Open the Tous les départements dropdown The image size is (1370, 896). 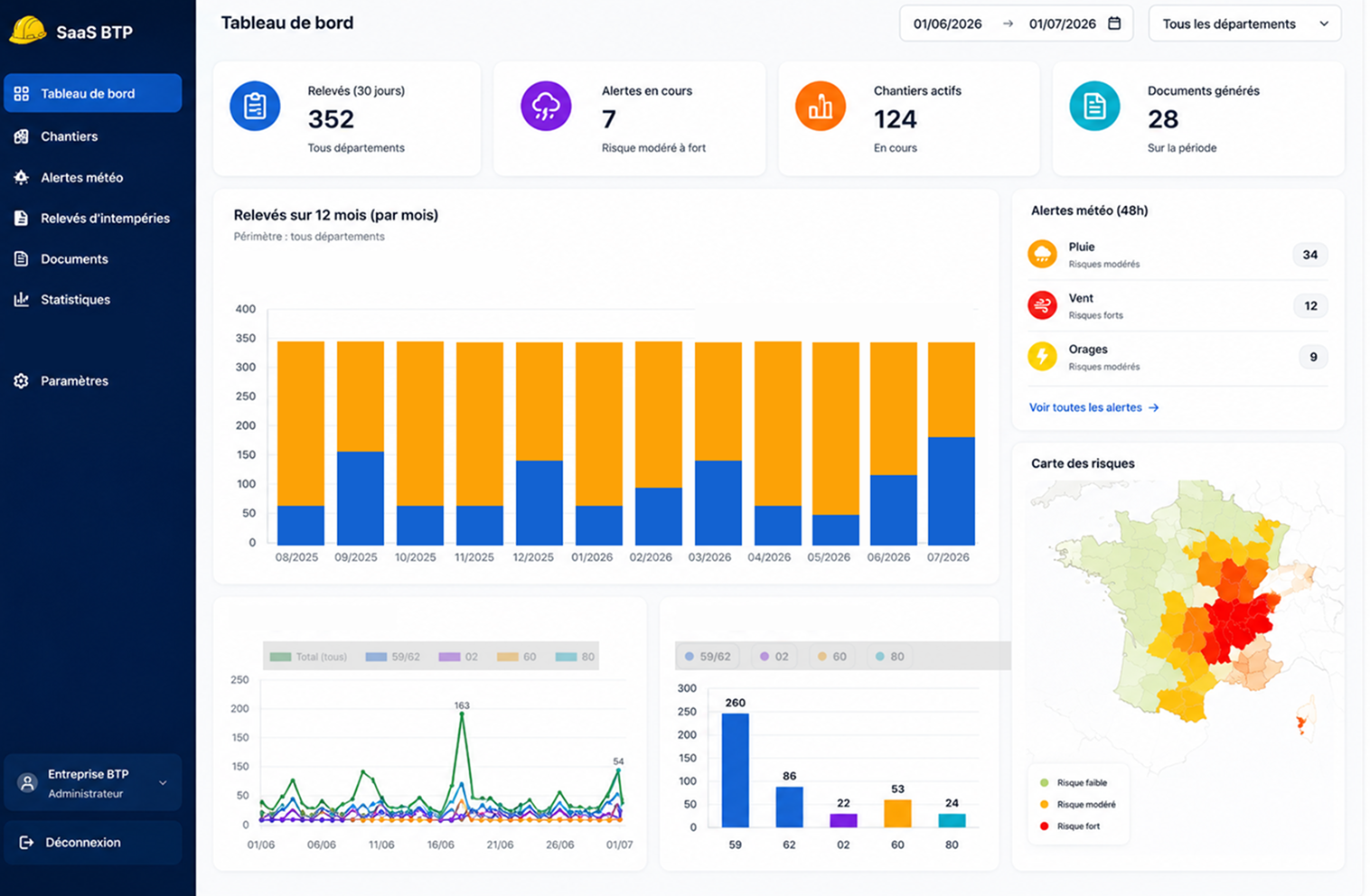pos(1244,23)
